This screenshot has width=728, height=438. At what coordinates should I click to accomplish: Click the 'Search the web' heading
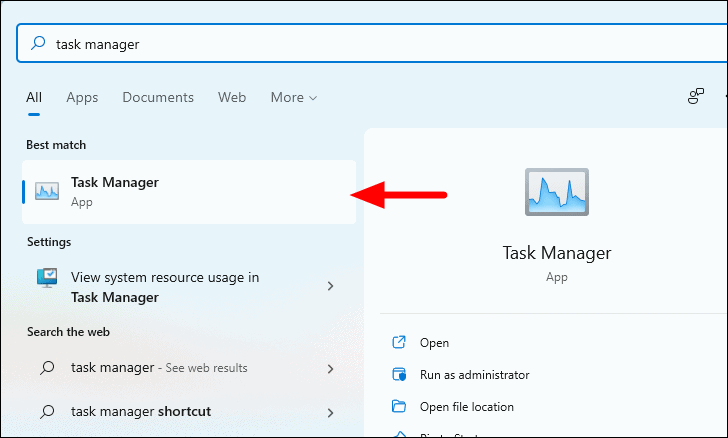(68, 332)
